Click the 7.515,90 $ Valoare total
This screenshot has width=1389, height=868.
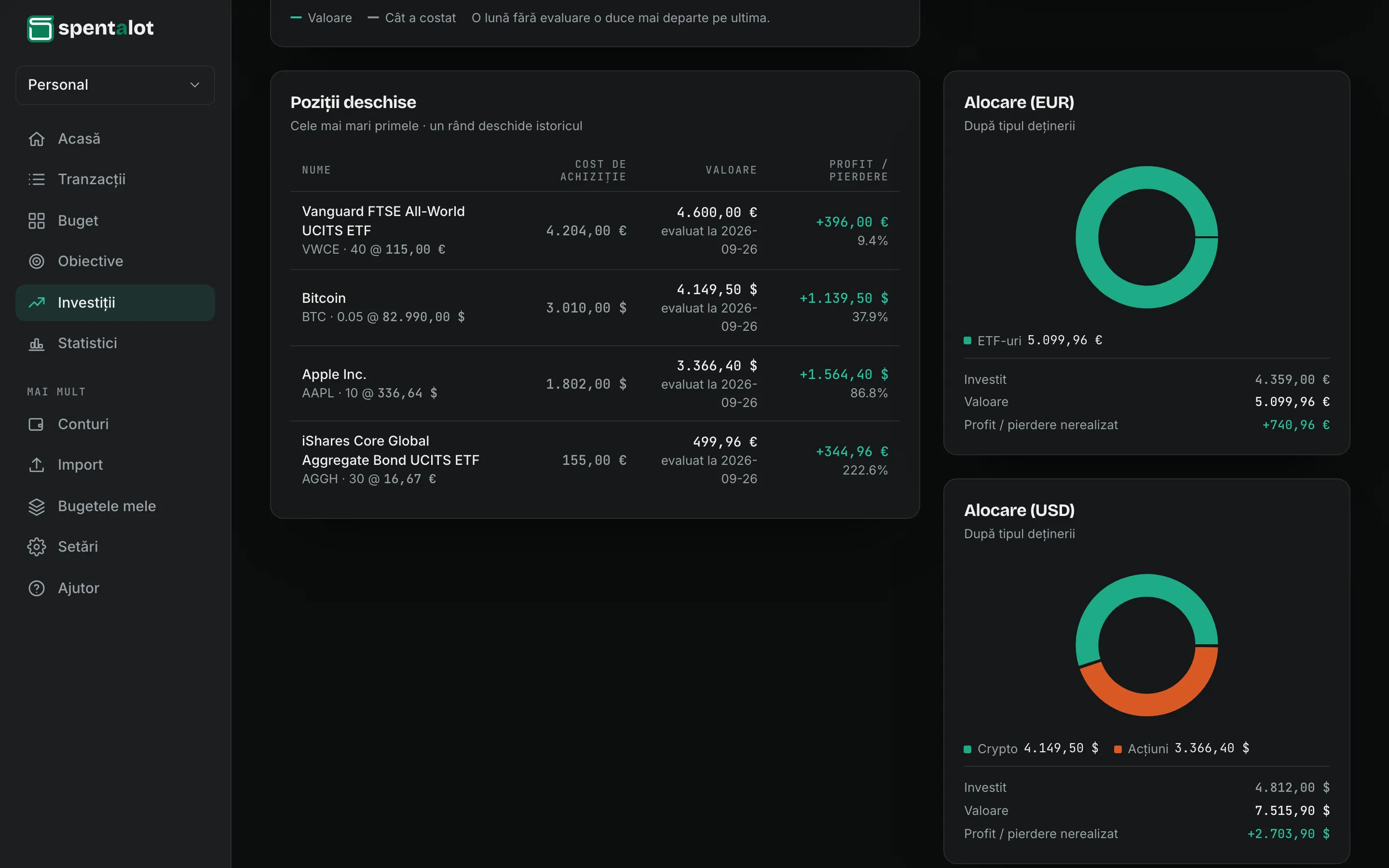1292,811
